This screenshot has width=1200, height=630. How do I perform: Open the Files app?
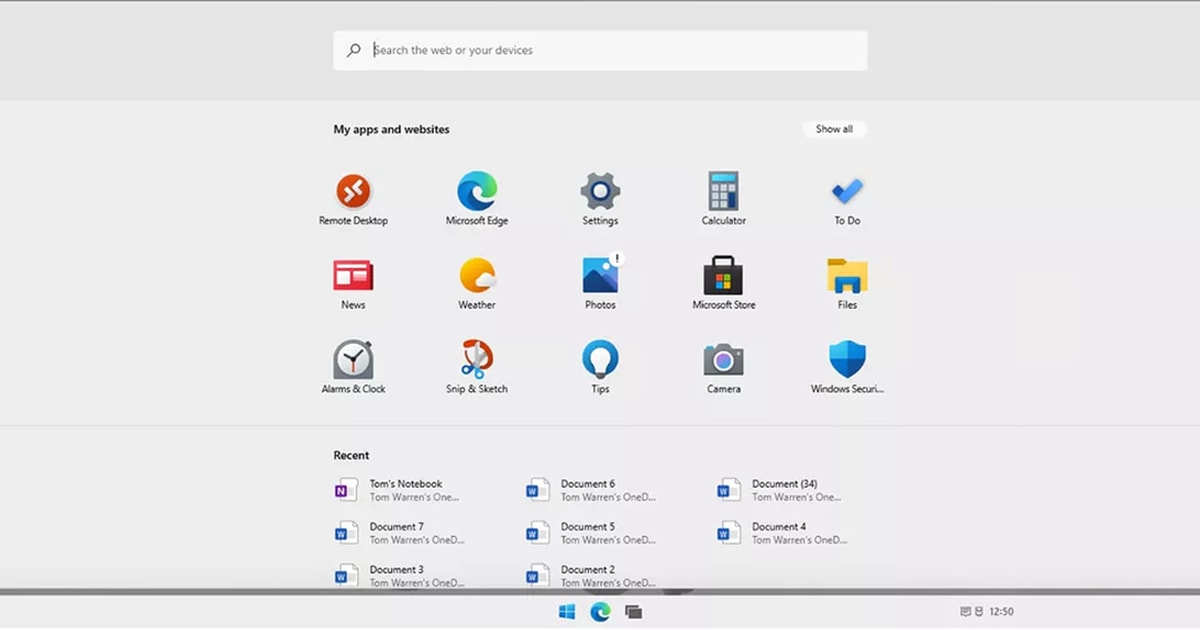pyautogui.click(x=847, y=283)
